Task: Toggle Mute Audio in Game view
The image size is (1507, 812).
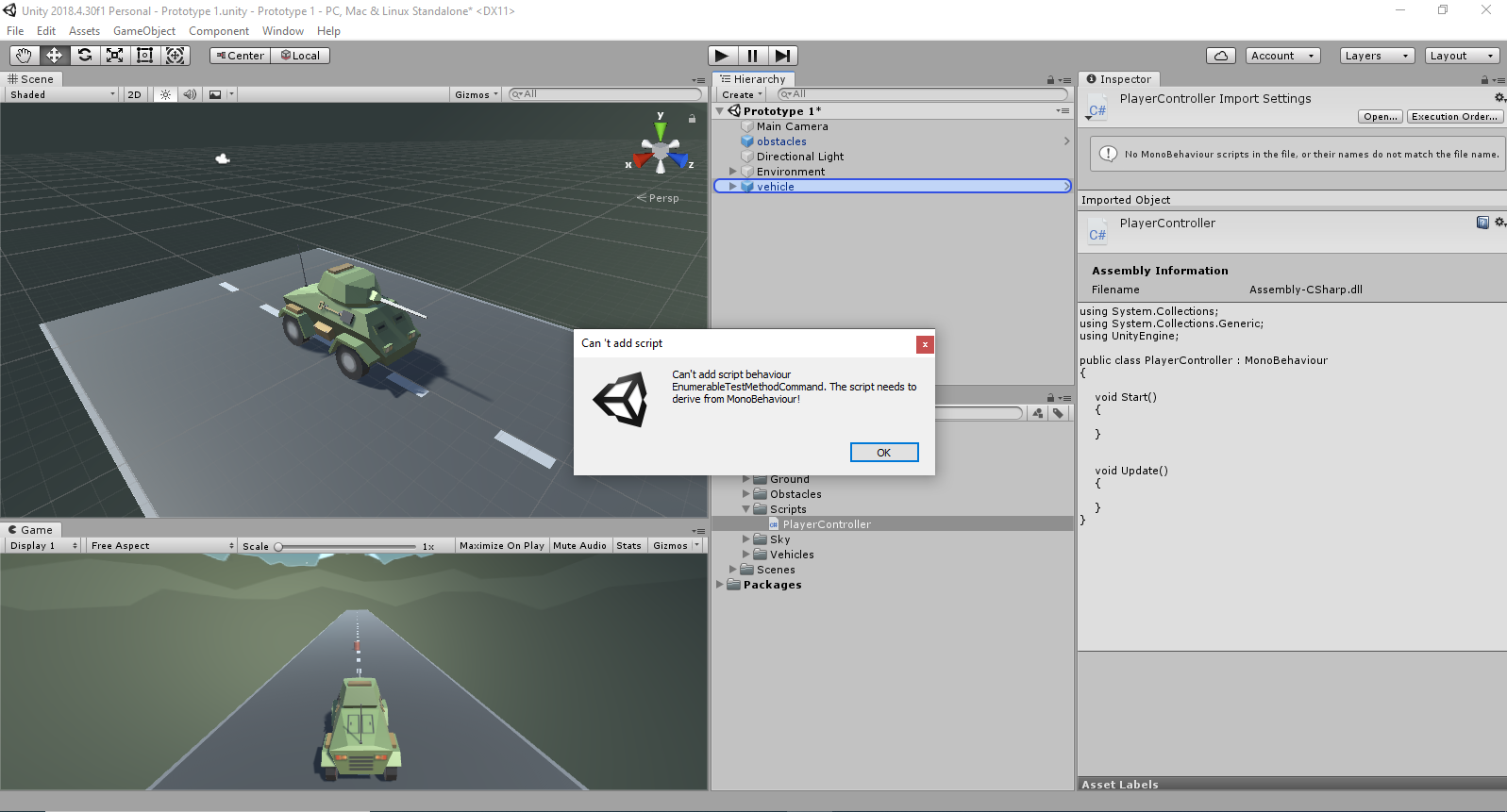Action: pyautogui.click(x=579, y=545)
